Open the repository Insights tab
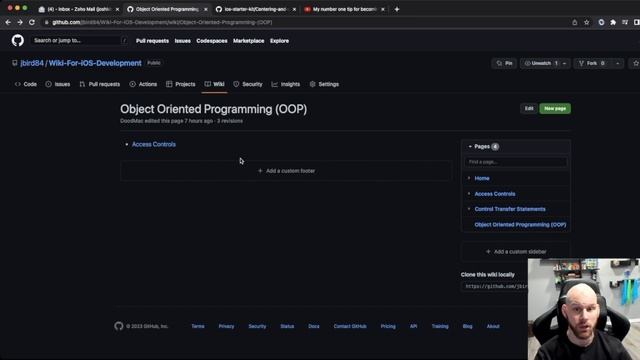Screen dimensions: 640x360 (286, 84)
